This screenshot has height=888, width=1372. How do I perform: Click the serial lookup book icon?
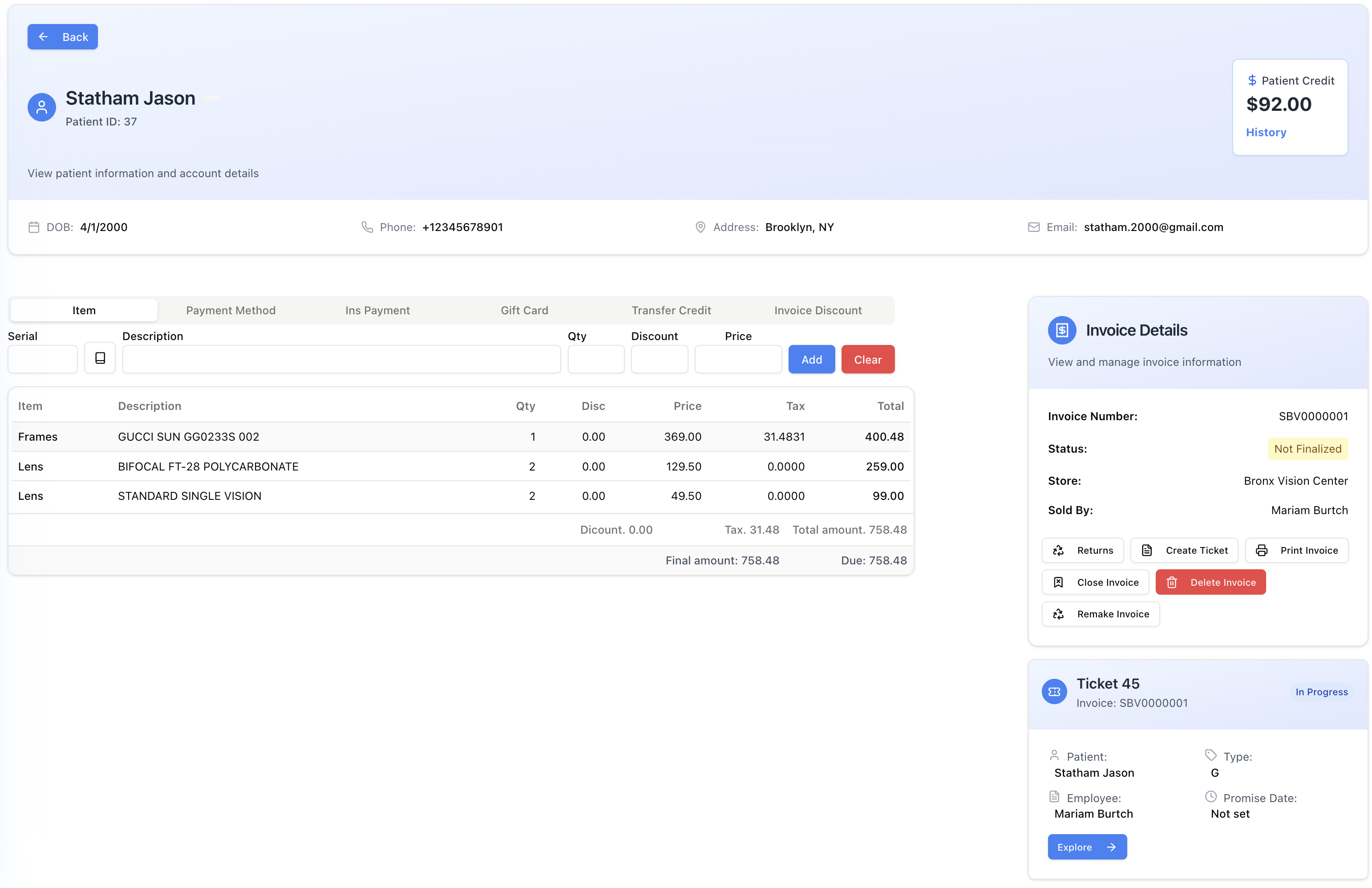100,358
